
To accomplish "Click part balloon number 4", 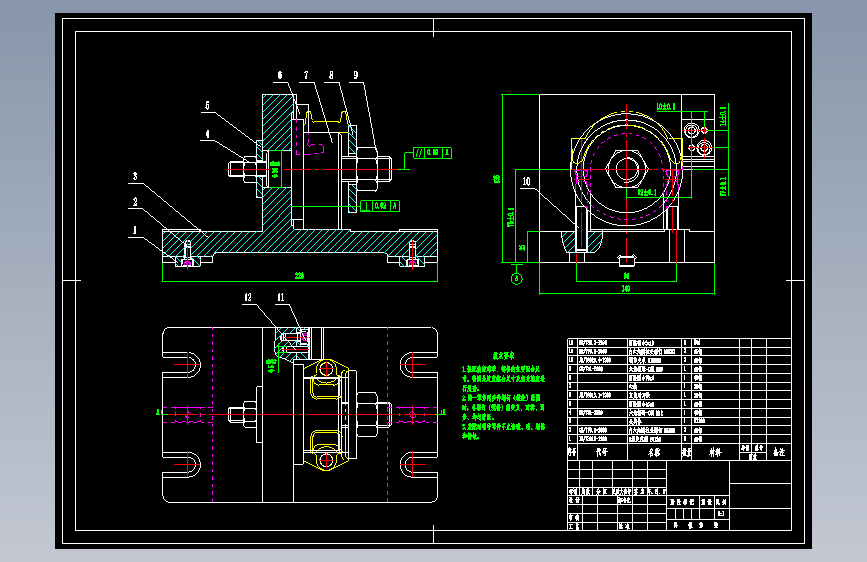I will (207, 134).
